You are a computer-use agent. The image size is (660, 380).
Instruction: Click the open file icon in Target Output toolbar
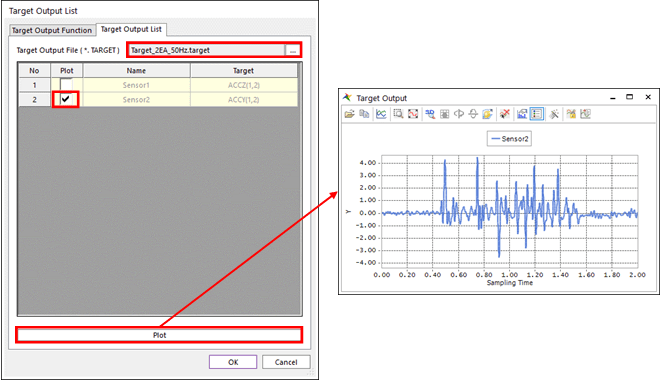tap(349, 114)
